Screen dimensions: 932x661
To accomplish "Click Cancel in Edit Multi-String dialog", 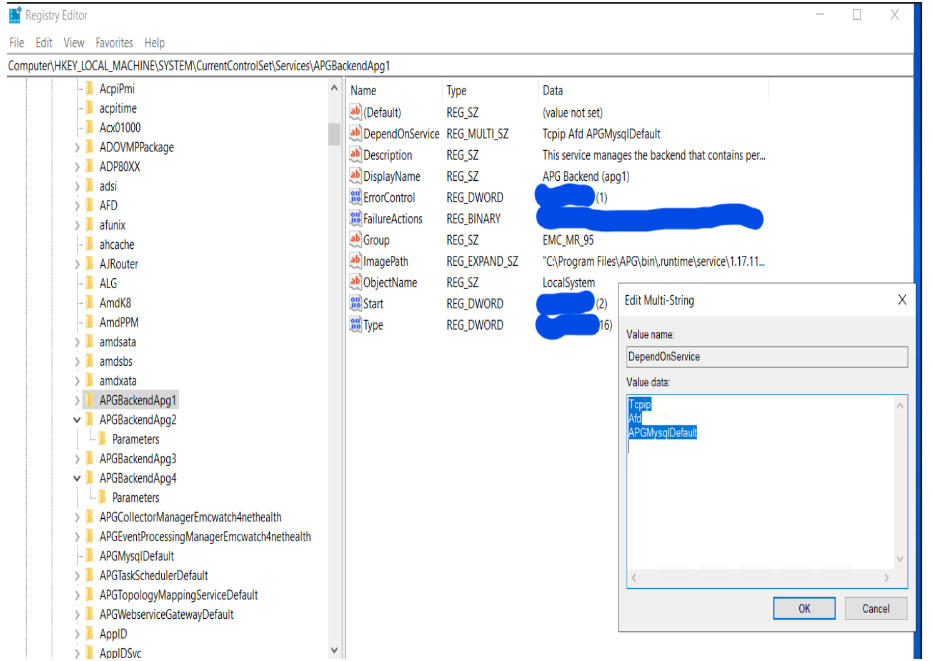I will tap(876, 608).
